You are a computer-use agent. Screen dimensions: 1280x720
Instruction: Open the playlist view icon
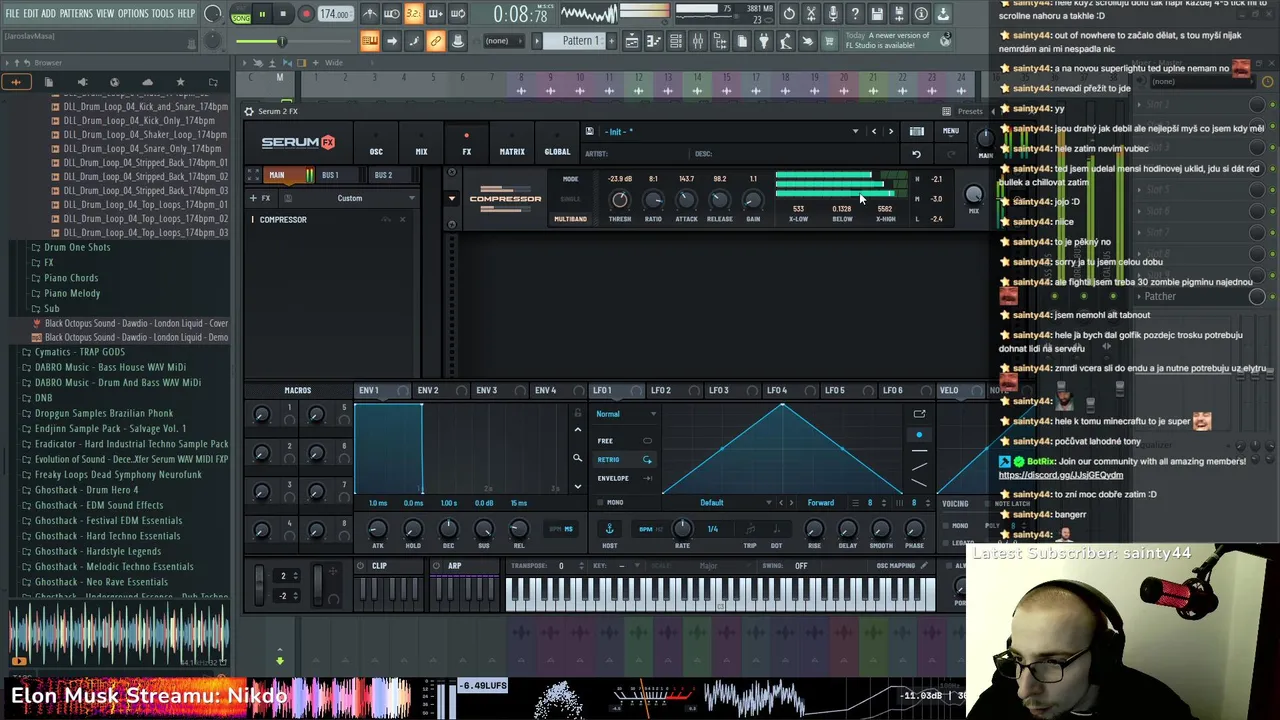(x=632, y=41)
